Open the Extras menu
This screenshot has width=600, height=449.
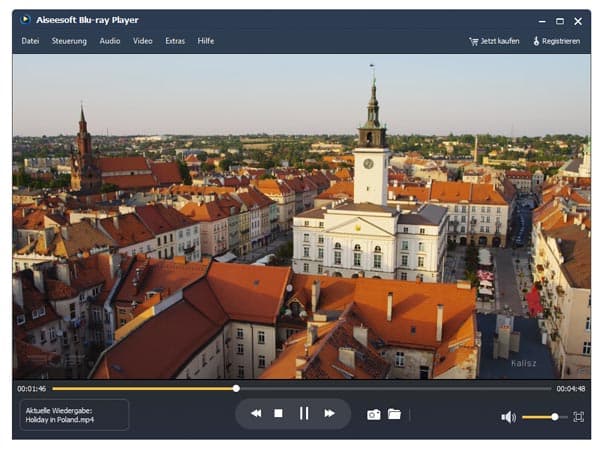(x=175, y=41)
